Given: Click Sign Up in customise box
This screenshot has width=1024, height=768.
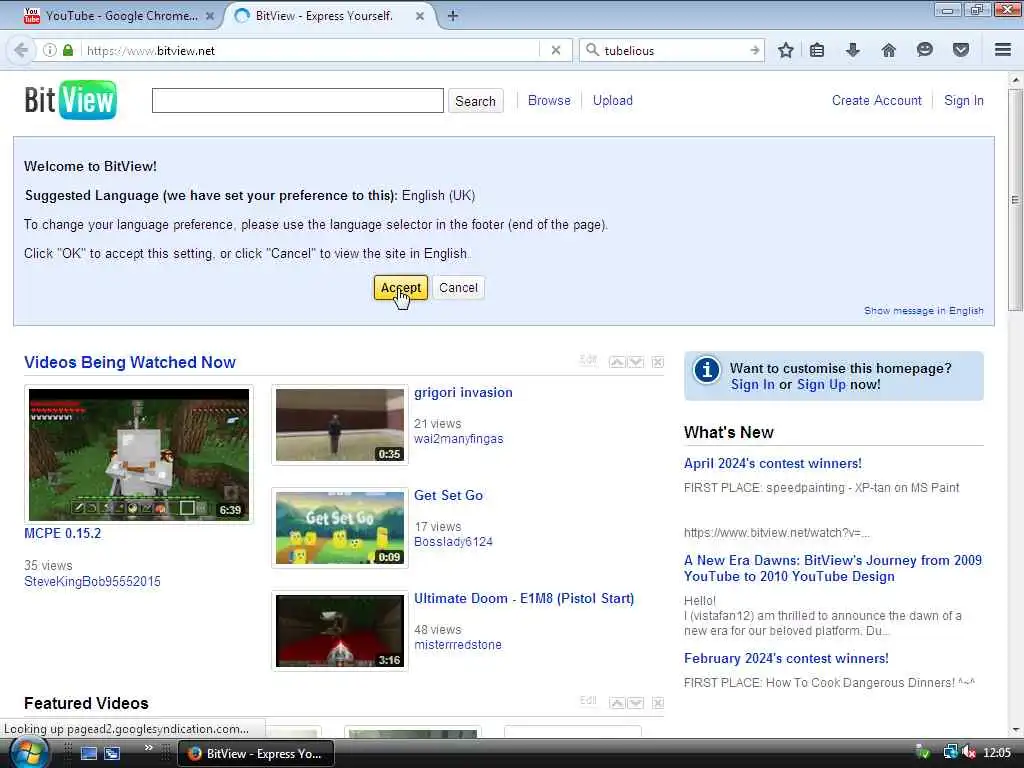Looking at the screenshot, I should 821,385.
